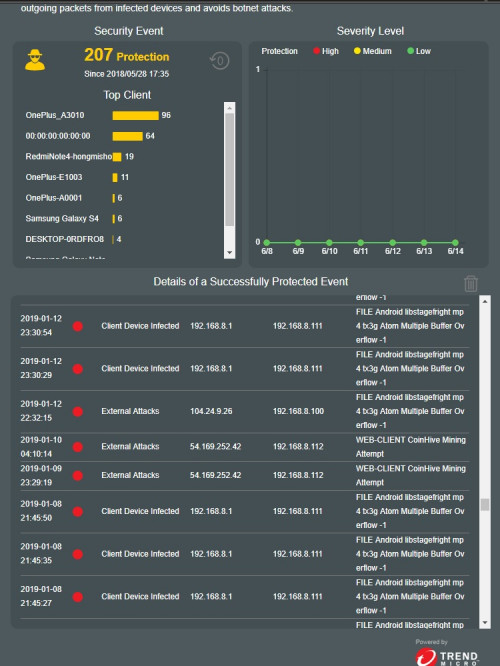500x666 pixels.
Task: Click destination IP 192.168.8.100
Action: pos(298,412)
